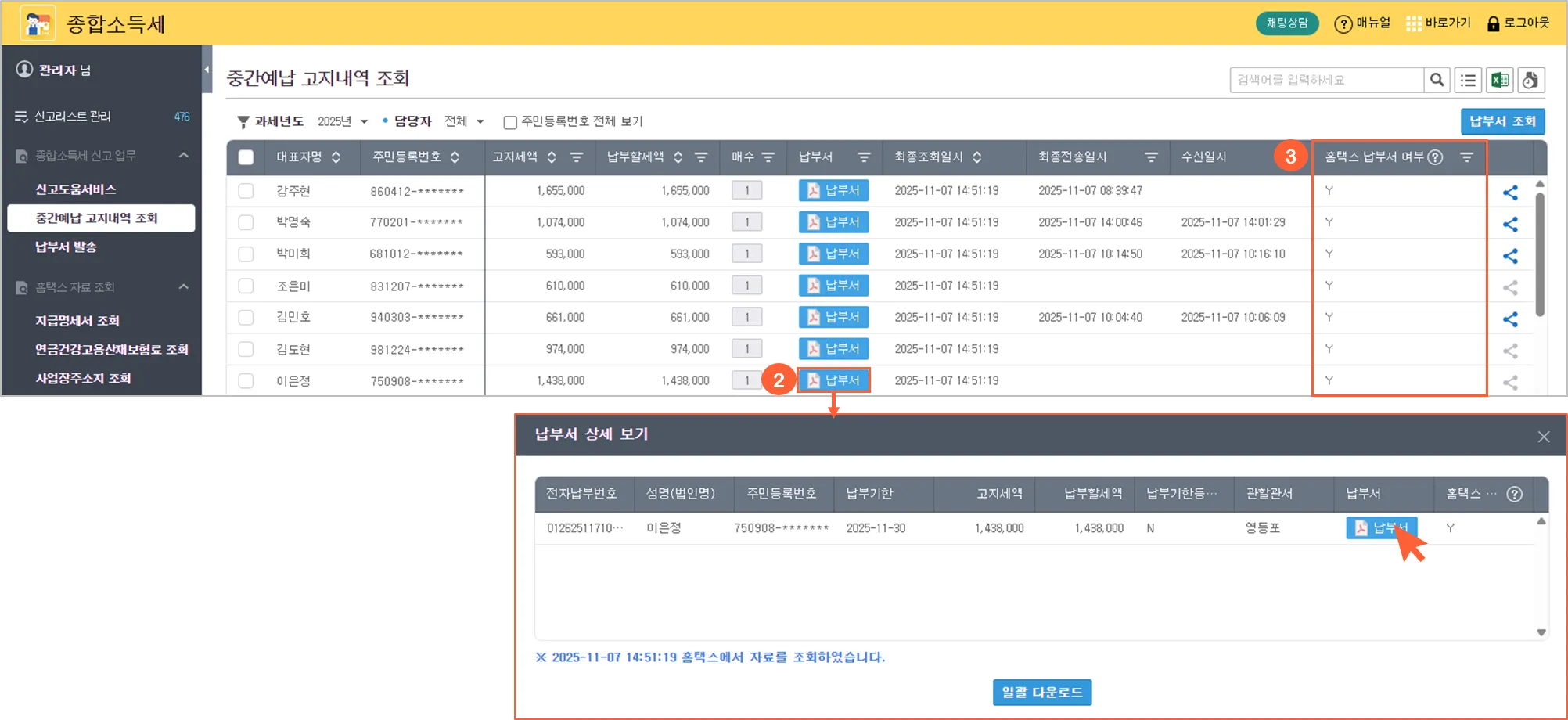
Task: Click the share icon for 박미희 row
Action: (1510, 256)
